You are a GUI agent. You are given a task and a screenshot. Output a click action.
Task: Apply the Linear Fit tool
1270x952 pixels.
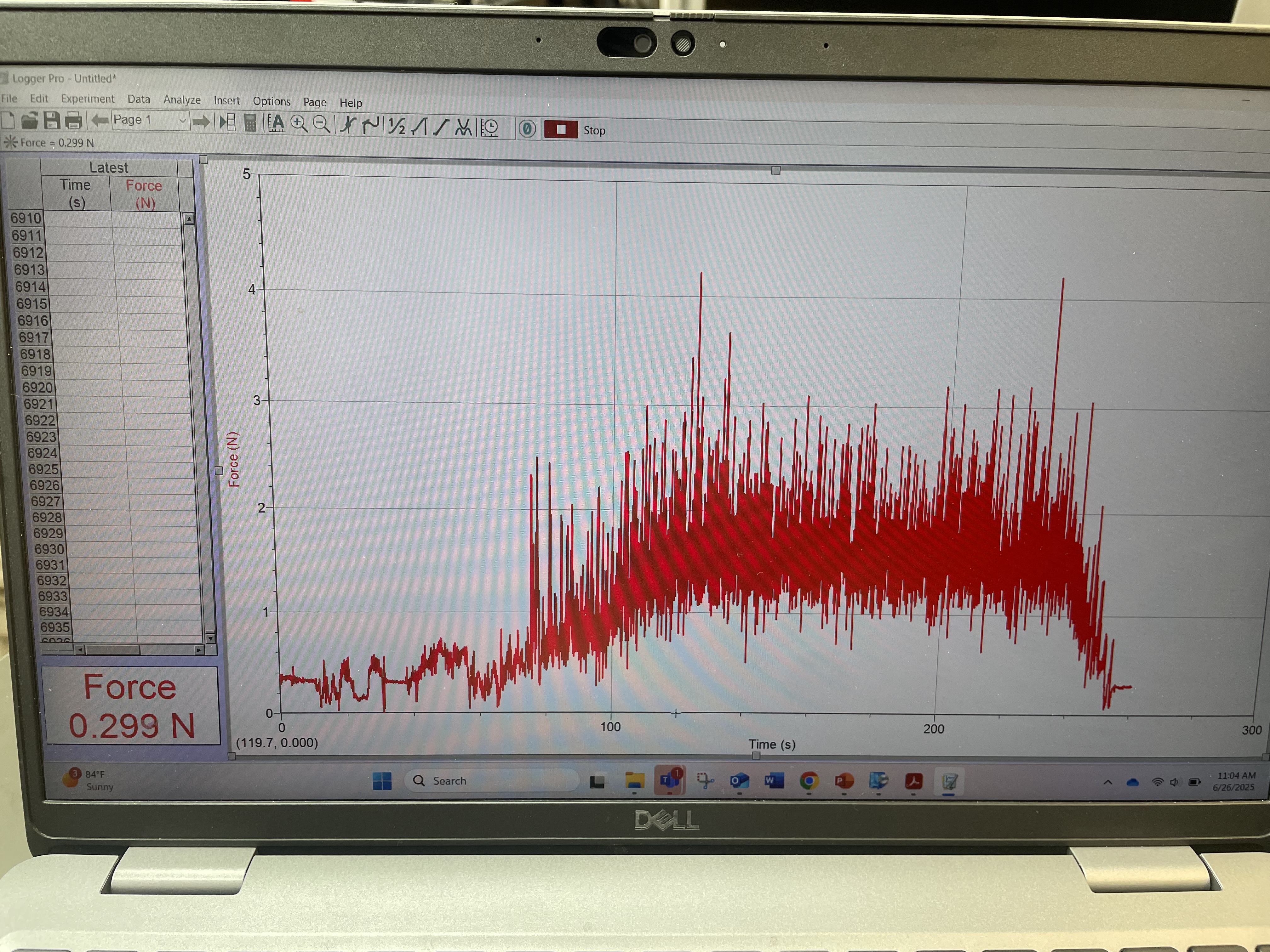(441, 127)
